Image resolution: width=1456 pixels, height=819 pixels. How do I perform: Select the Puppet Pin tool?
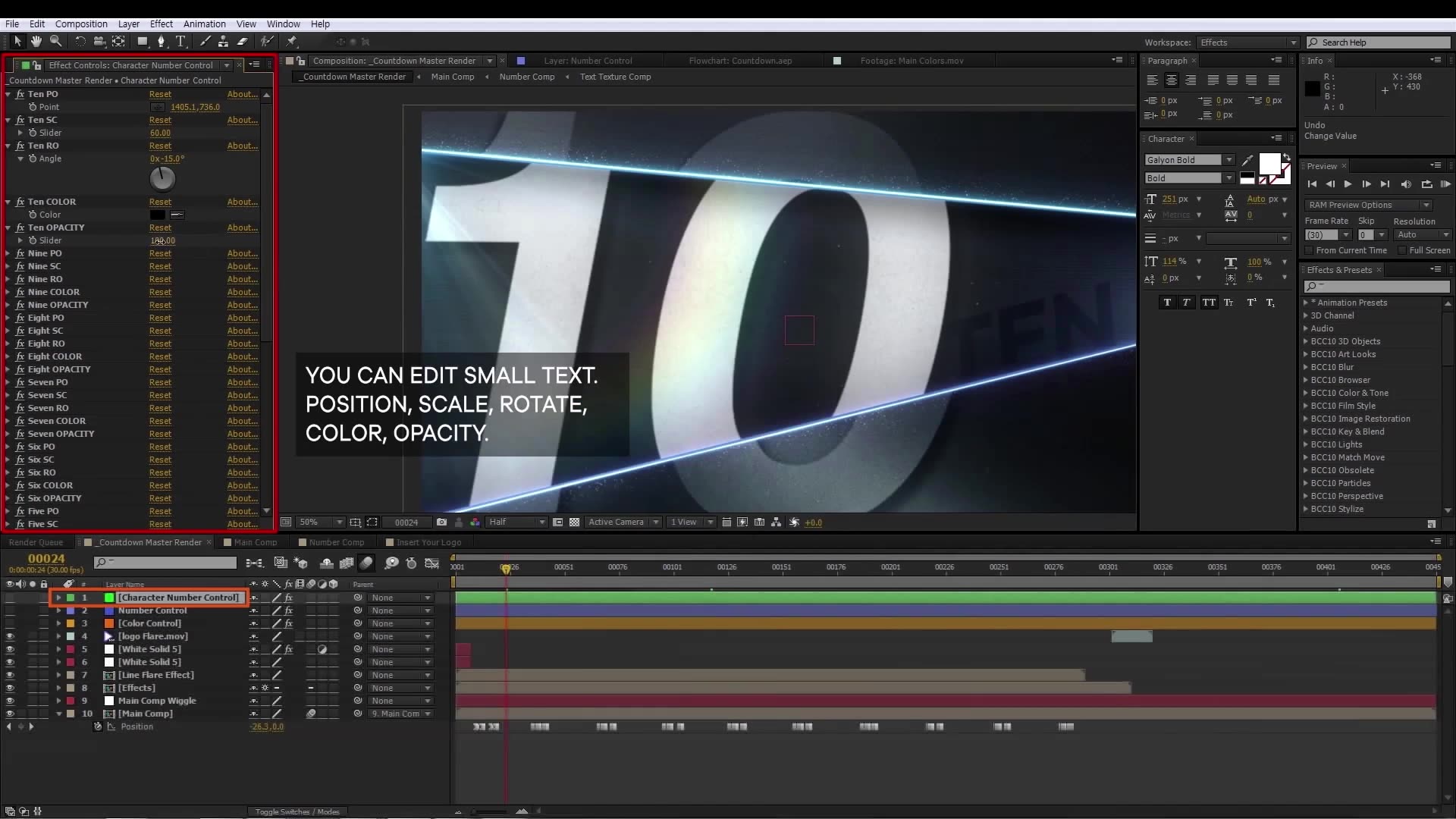[292, 41]
